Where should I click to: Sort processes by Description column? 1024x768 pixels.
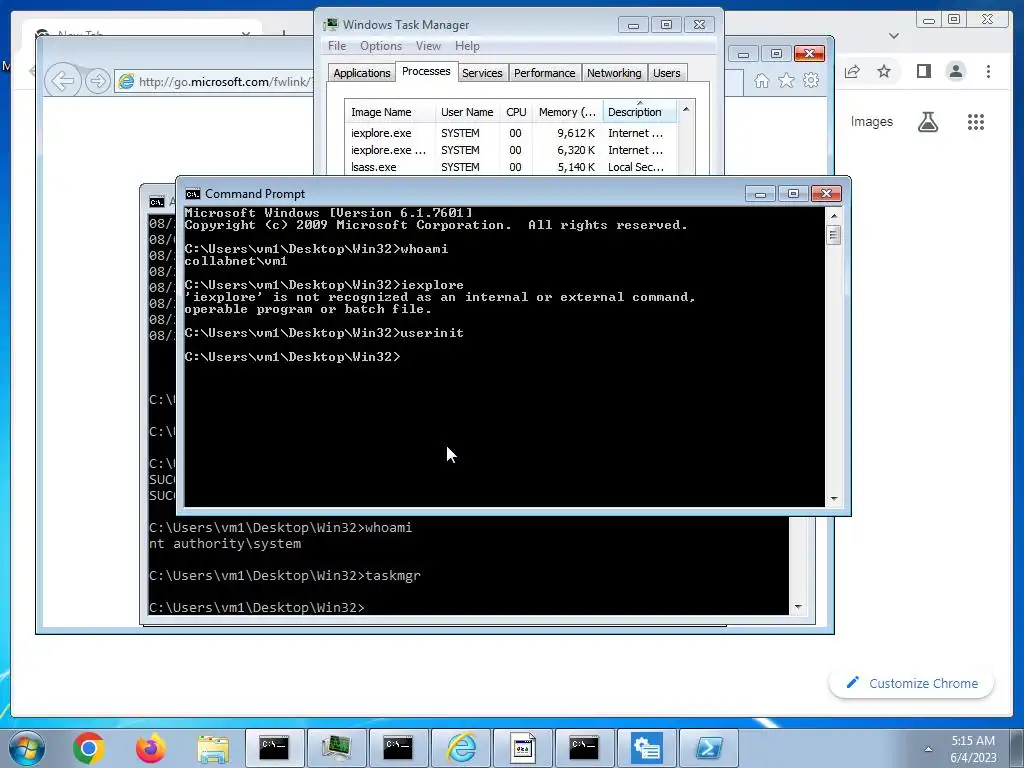[x=639, y=112]
